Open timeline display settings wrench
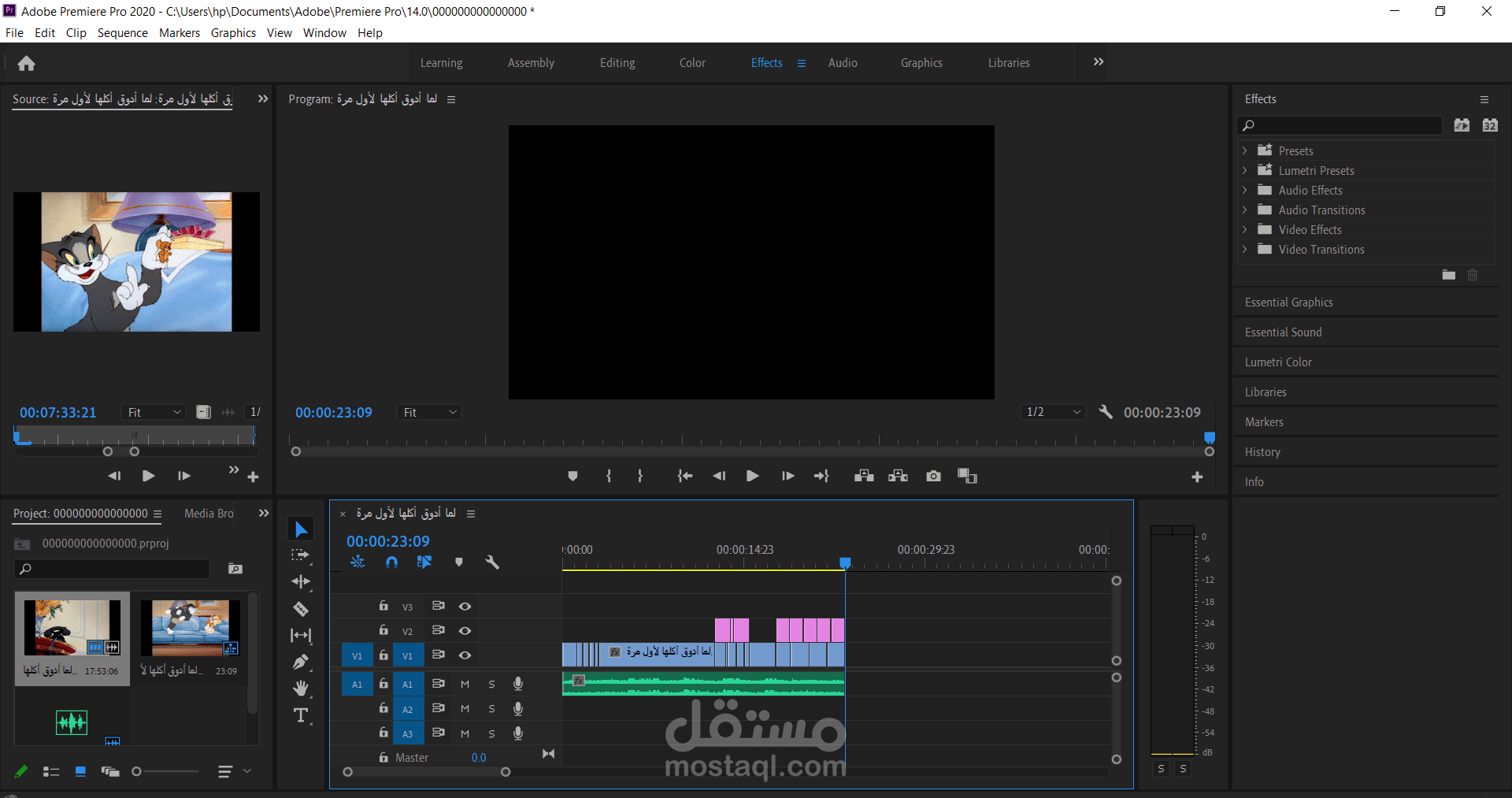 click(492, 562)
